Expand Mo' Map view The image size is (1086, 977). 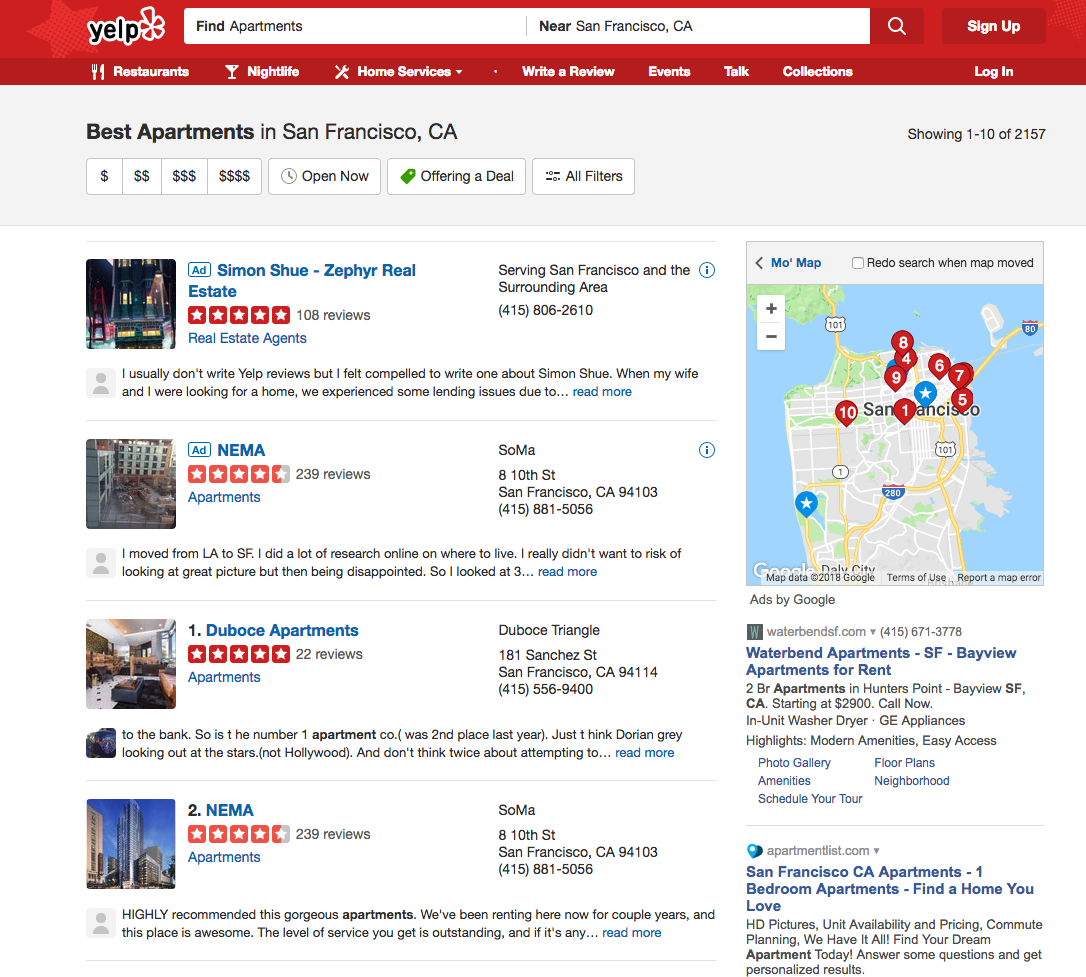[x=788, y=263]
